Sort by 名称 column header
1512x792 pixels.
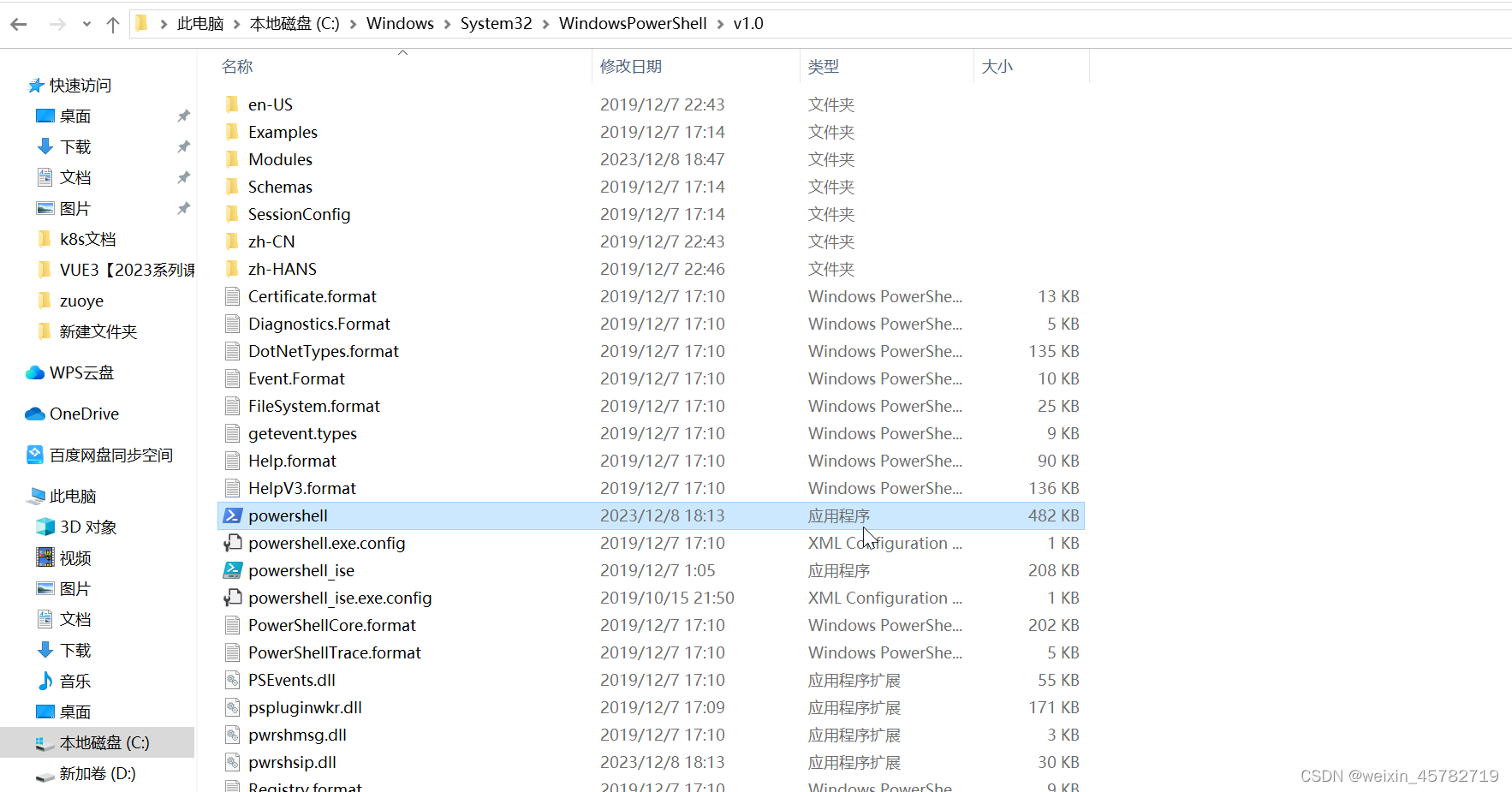tap(237, 67)
